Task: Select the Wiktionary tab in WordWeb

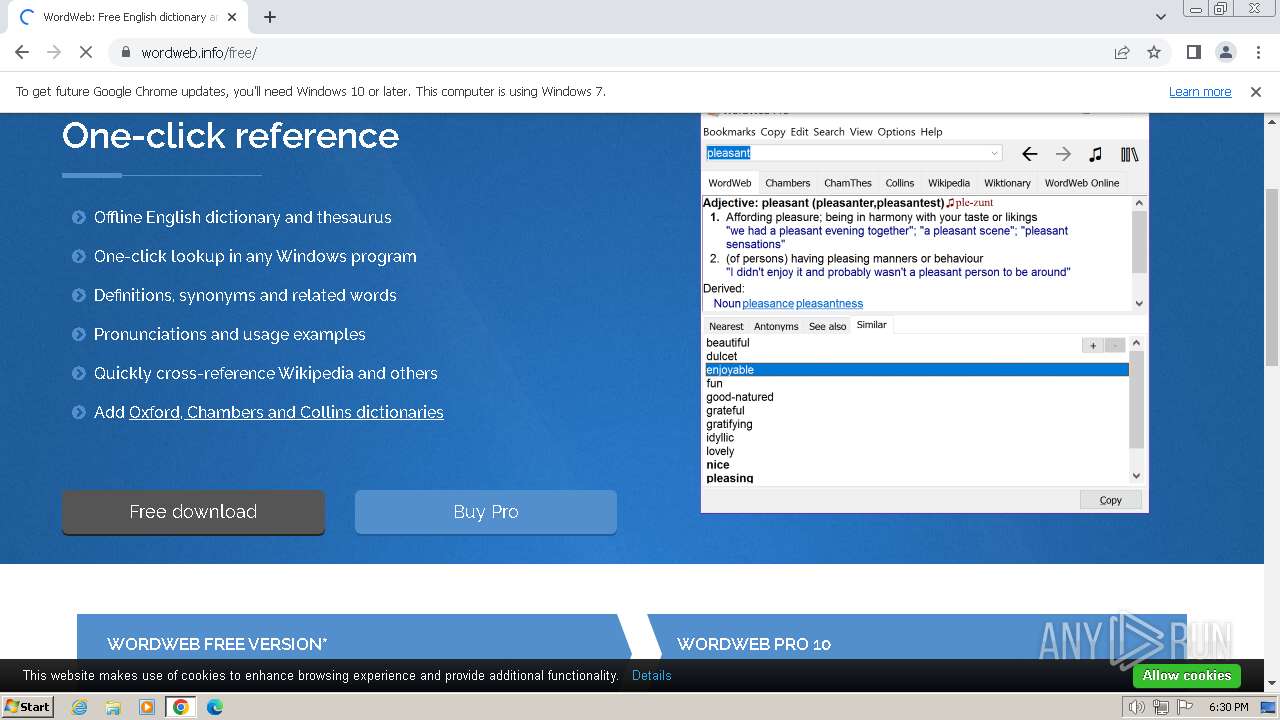Action: point(1007,183)
